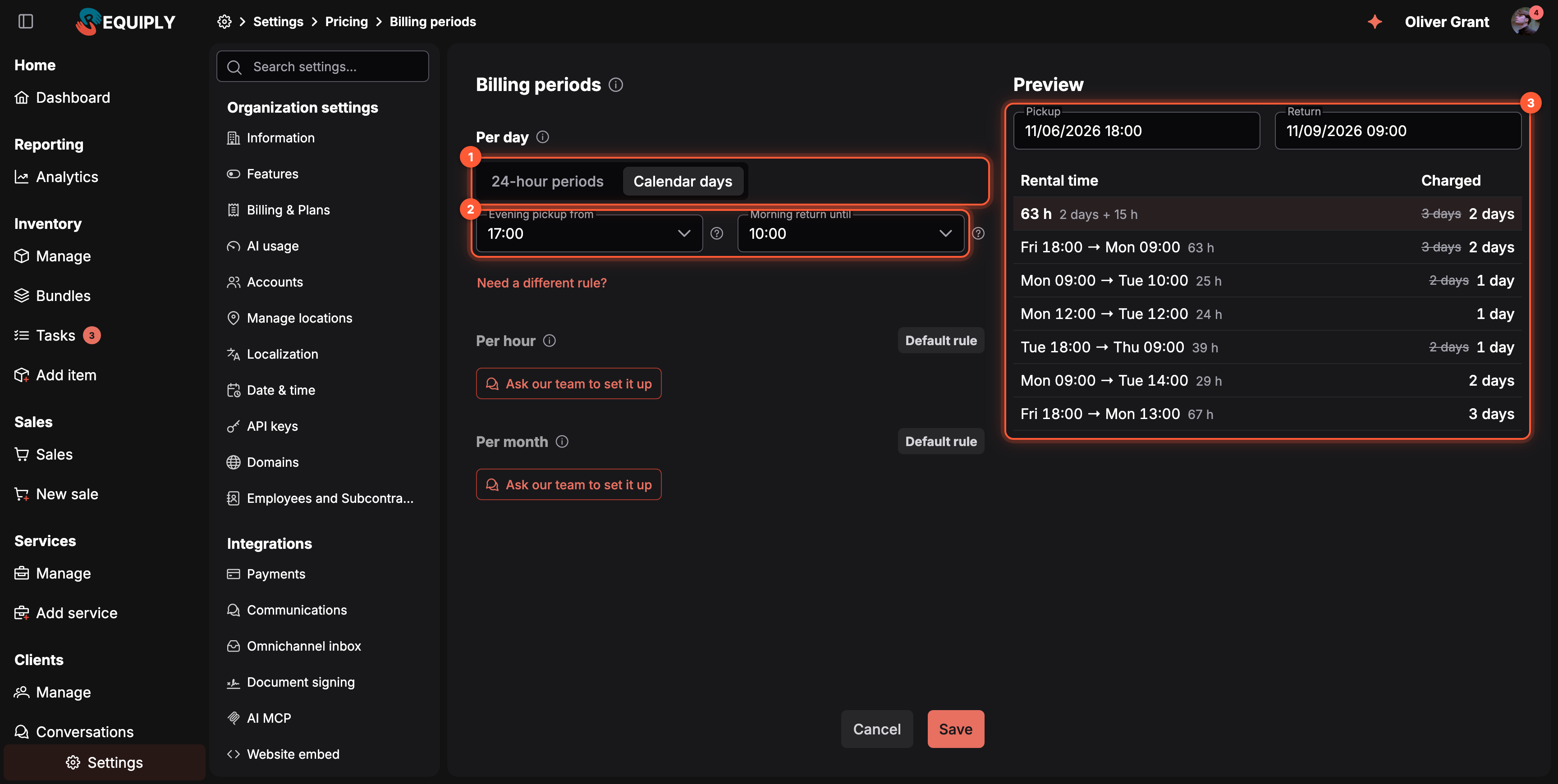The width and height of the screenshot is (1558, 784).
Task: Click Ask our team button under Per month
Action: click(x=568, y=485)
